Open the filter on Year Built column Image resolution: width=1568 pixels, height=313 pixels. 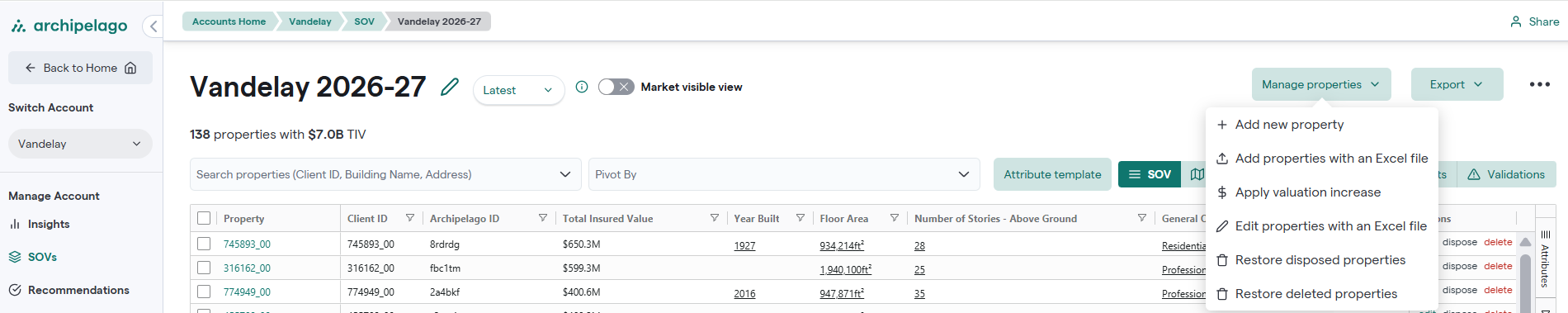[x=801, y=218]
